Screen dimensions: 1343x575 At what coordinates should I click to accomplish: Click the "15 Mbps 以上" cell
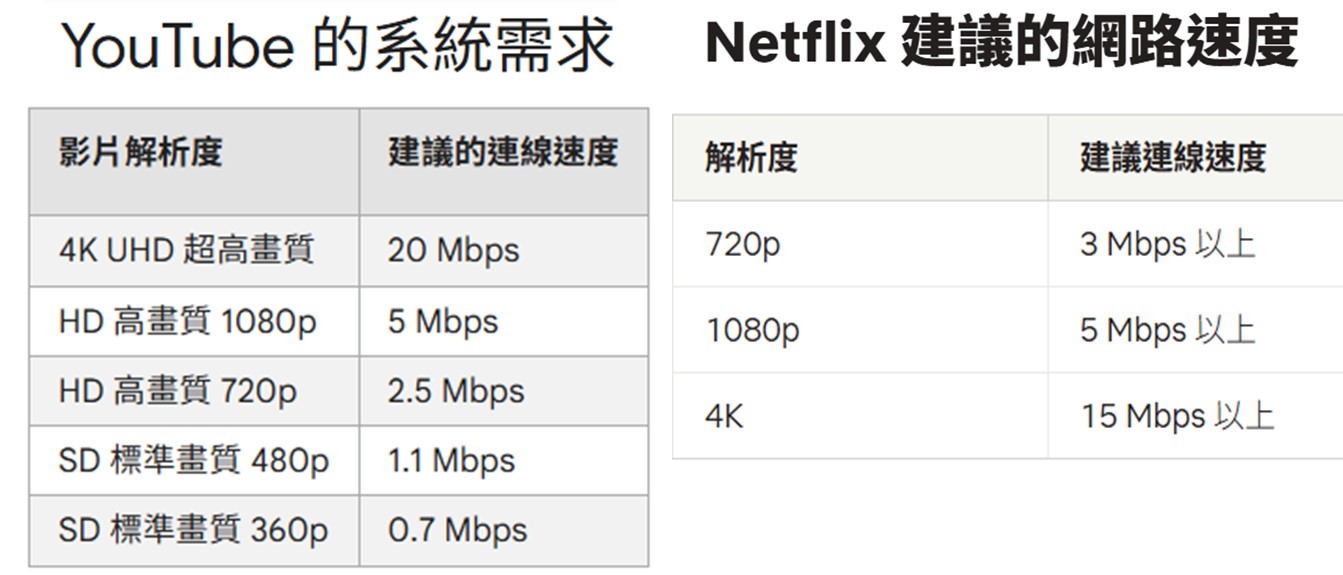(x=1177, y=416)
